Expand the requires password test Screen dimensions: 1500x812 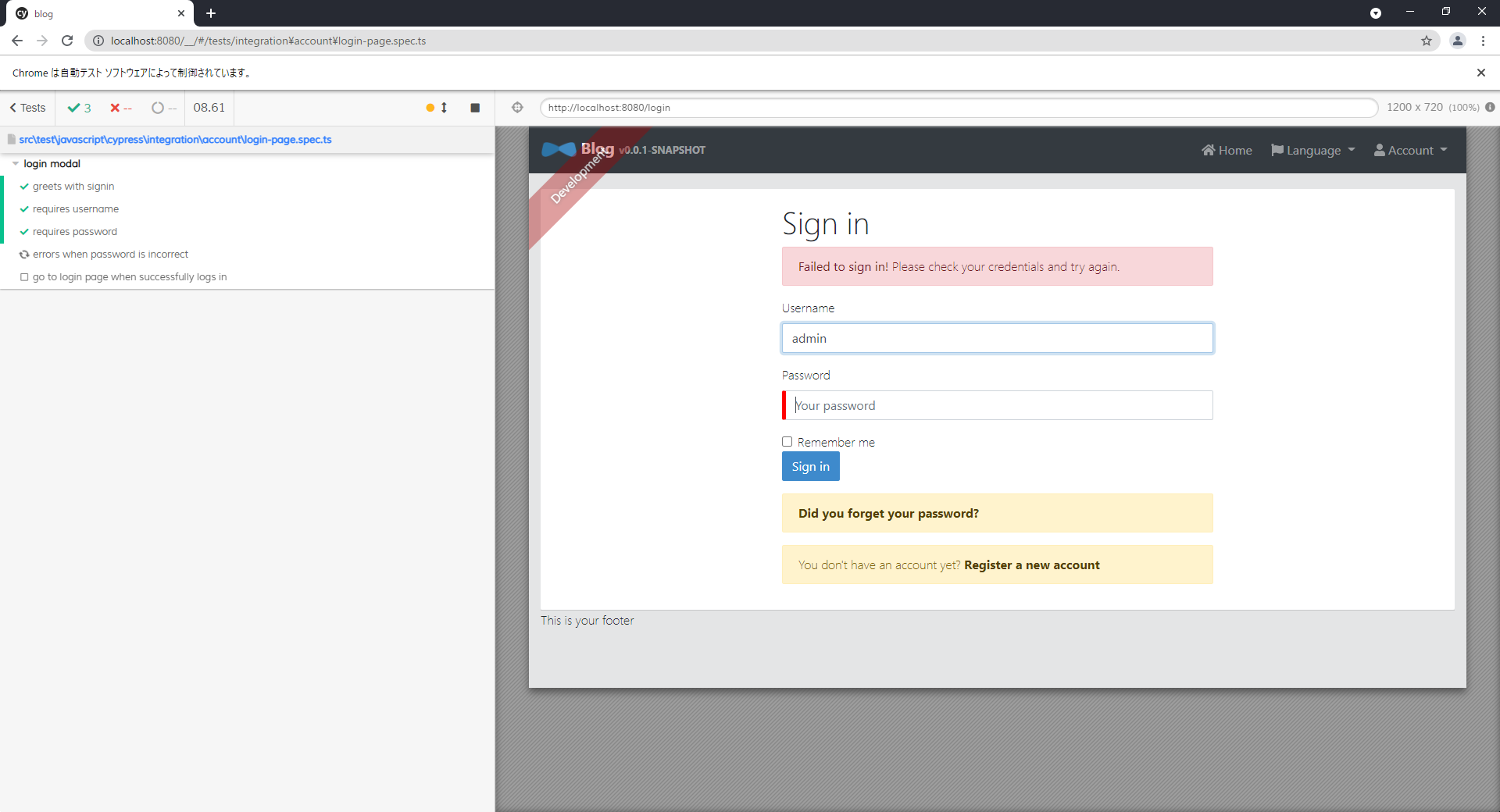75,232
